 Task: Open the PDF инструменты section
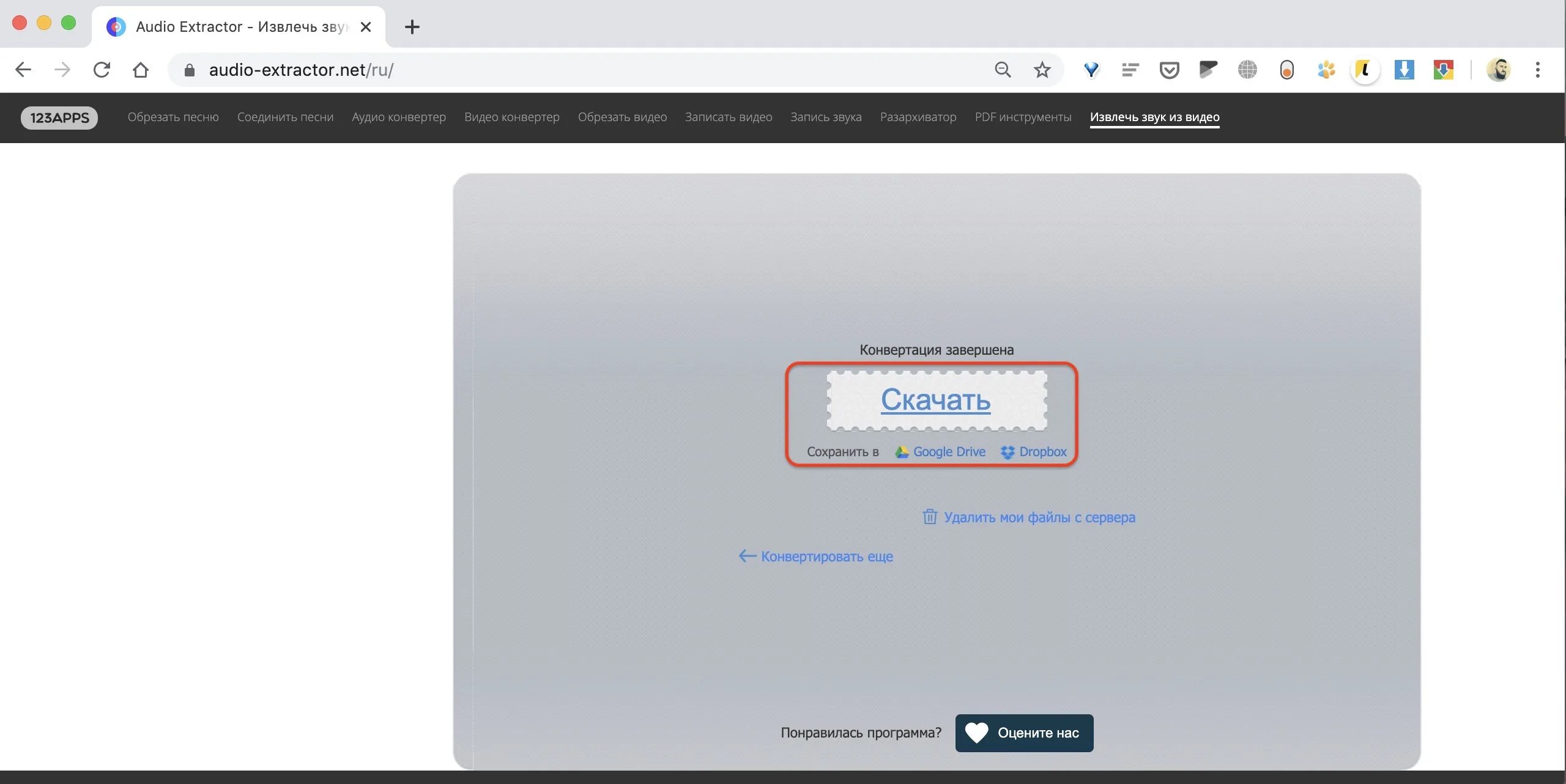pos(1023,117)
